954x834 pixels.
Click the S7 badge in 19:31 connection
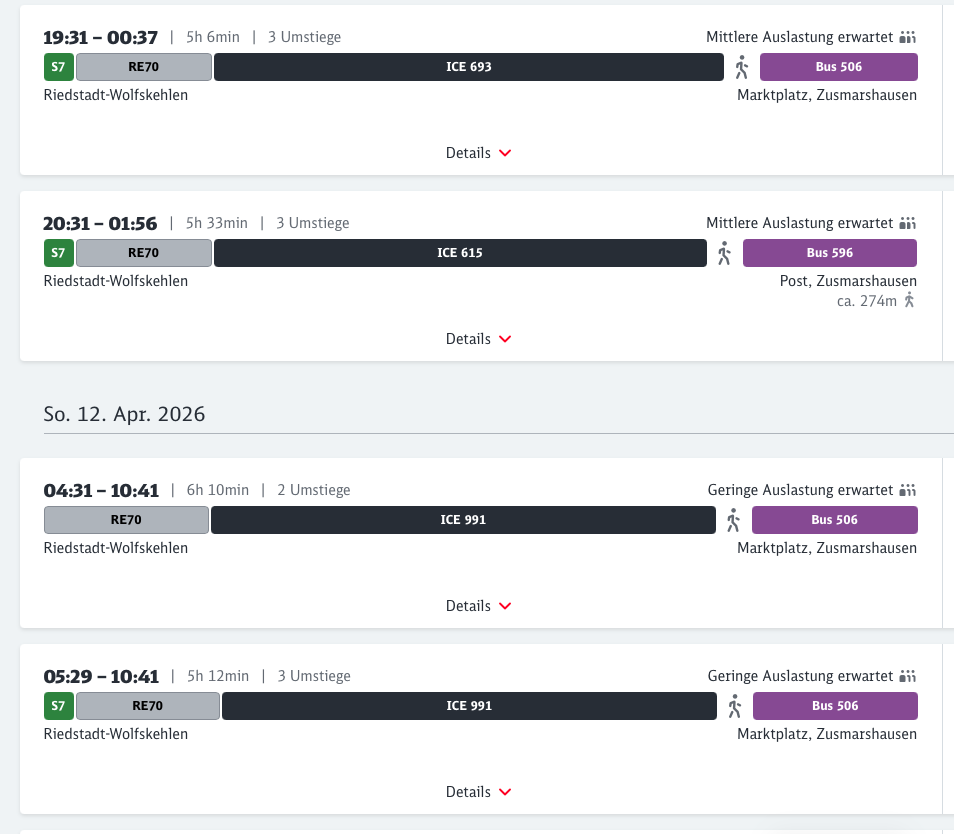[x=58, y=67]
